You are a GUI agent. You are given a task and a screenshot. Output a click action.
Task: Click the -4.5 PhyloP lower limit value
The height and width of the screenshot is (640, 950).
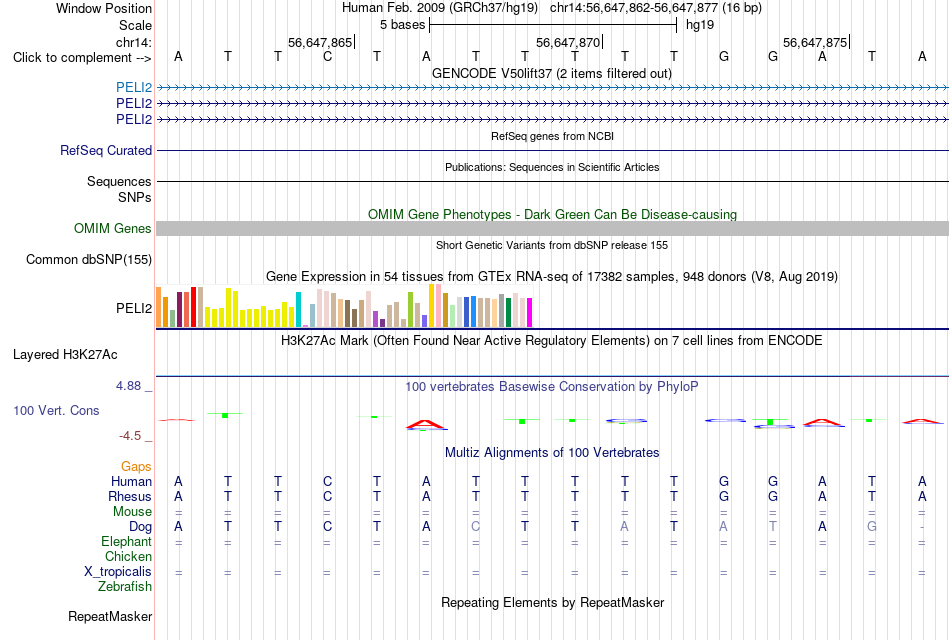point(130,436)
